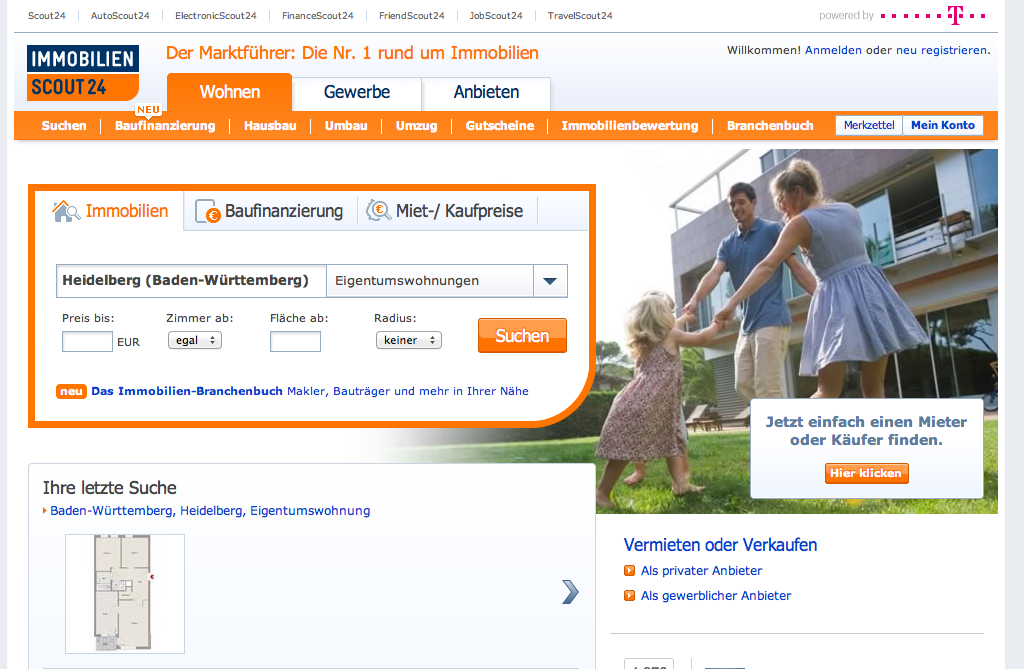This screenshot has width=1024, height=669.
Task: Open the floor plan thumbnail
Action: pyautogui.click(x=125, y=594)
